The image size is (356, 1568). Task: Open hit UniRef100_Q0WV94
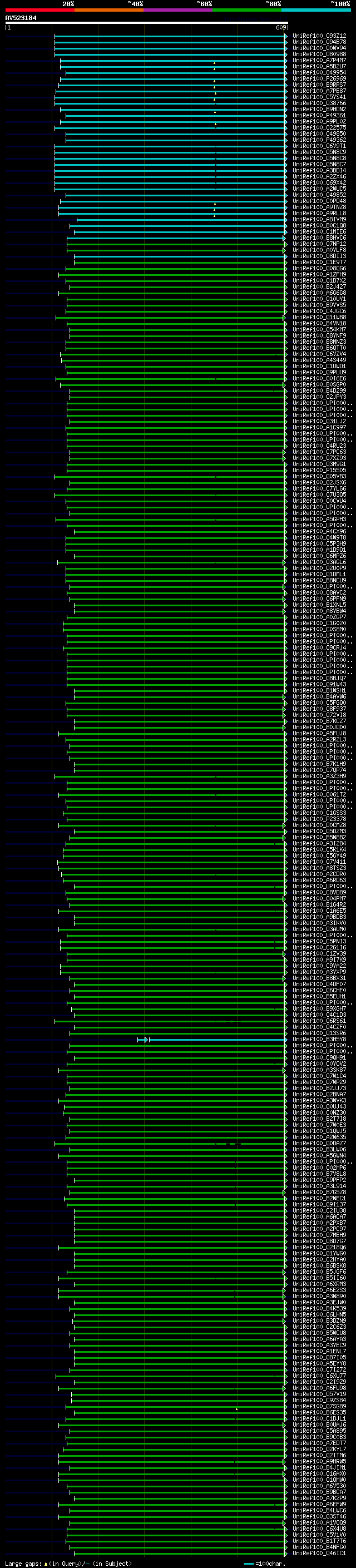(319, 48)
